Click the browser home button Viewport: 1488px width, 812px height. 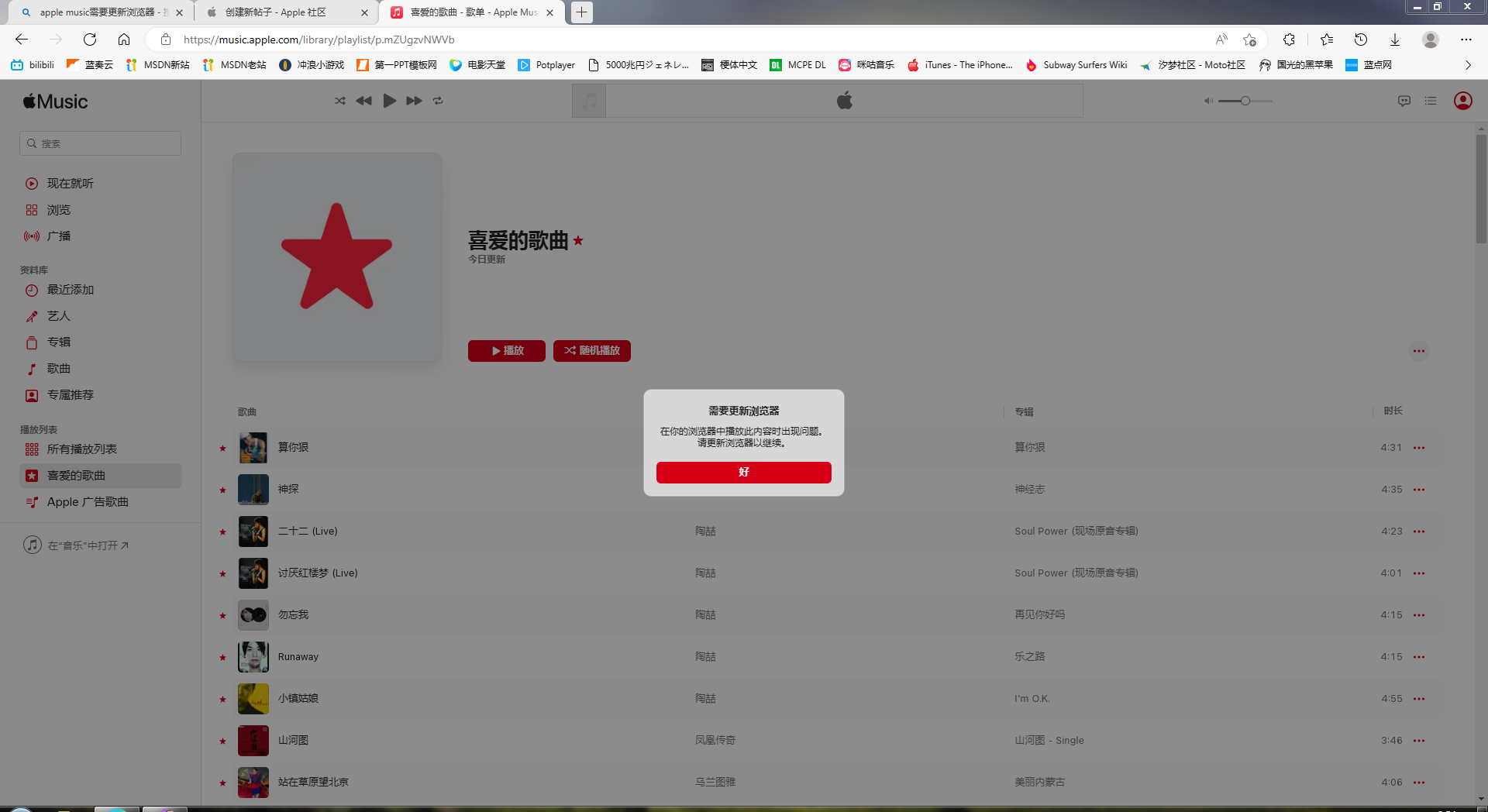(124, 40)
